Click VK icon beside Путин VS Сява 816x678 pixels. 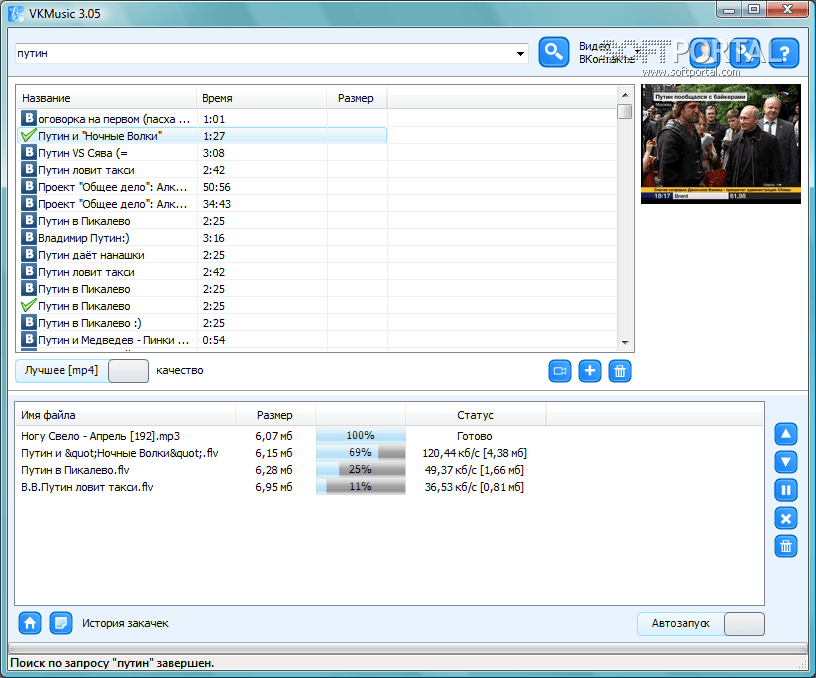coord(29,152)
